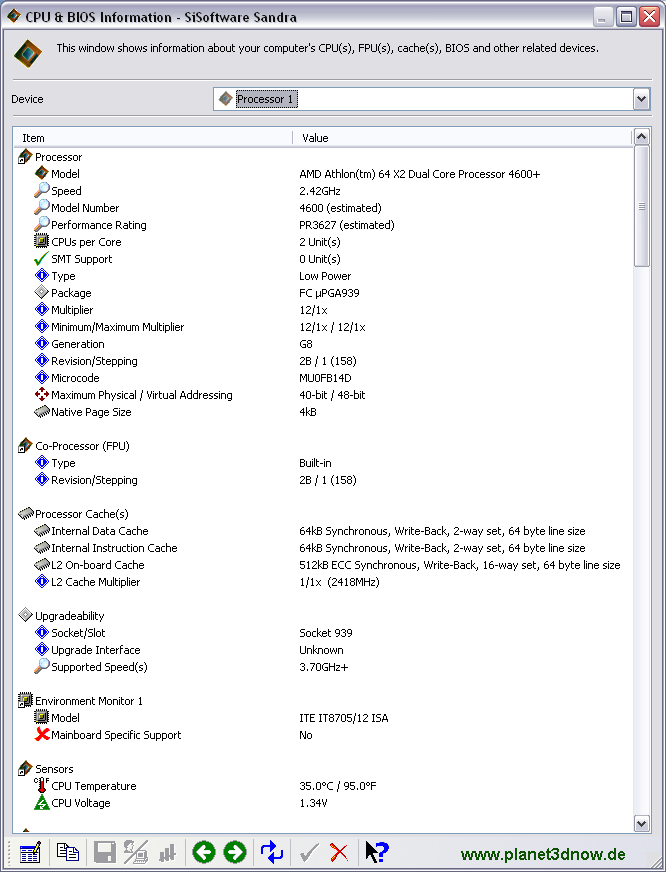Click the grey checkmark OK toolbar icon

click(309, 852)
